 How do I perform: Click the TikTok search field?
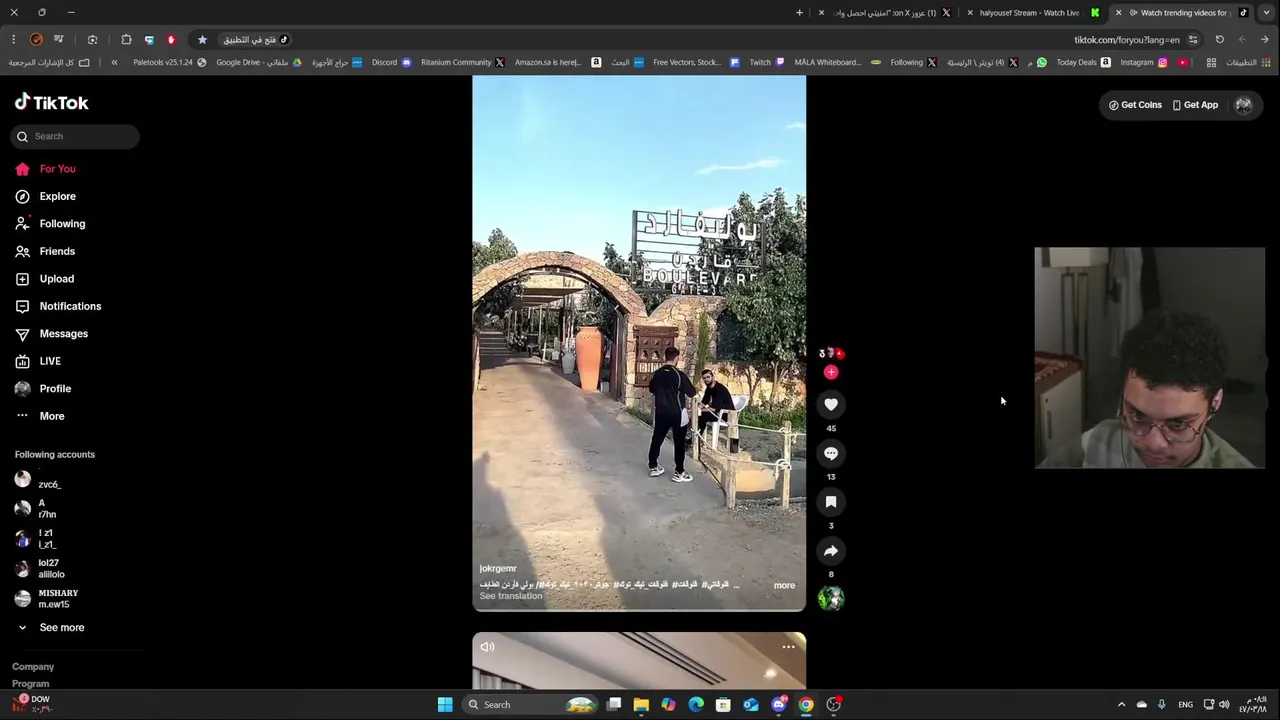[x=76, y=136]
